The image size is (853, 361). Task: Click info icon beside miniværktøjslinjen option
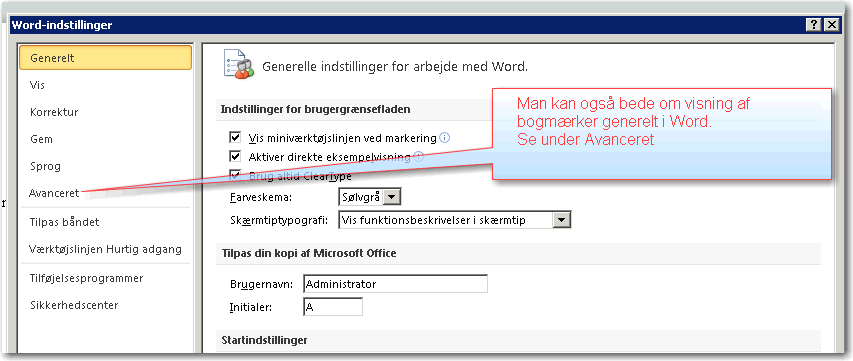click(x=444, y=138)
